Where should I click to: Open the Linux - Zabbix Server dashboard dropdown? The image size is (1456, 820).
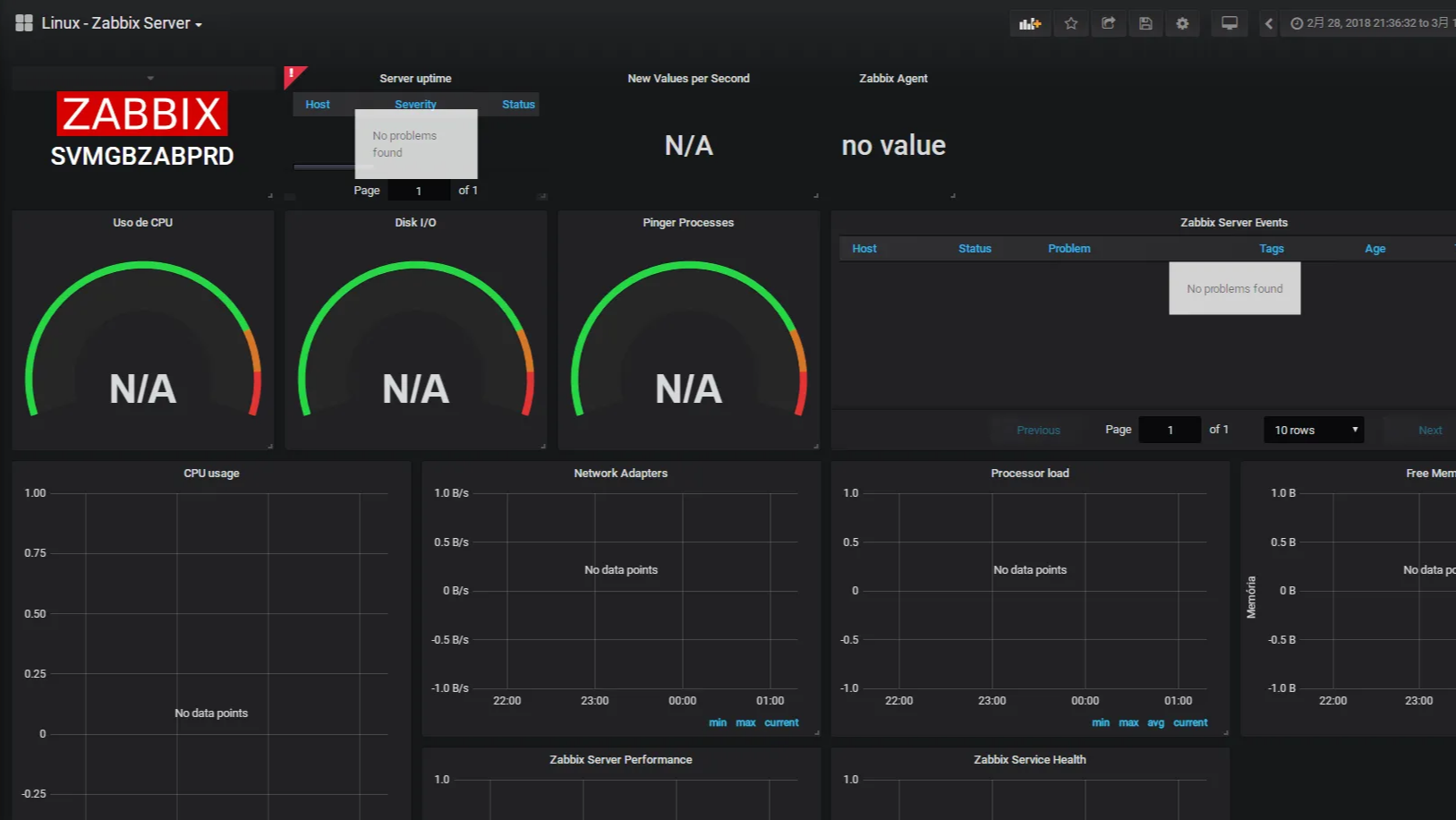pyautogui.click(x=122, y=23)
